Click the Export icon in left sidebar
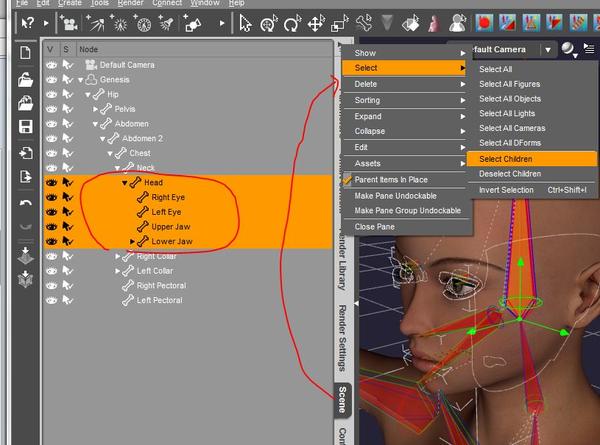Viewport: 600px width, 445px height. click(x=26, y=177)
